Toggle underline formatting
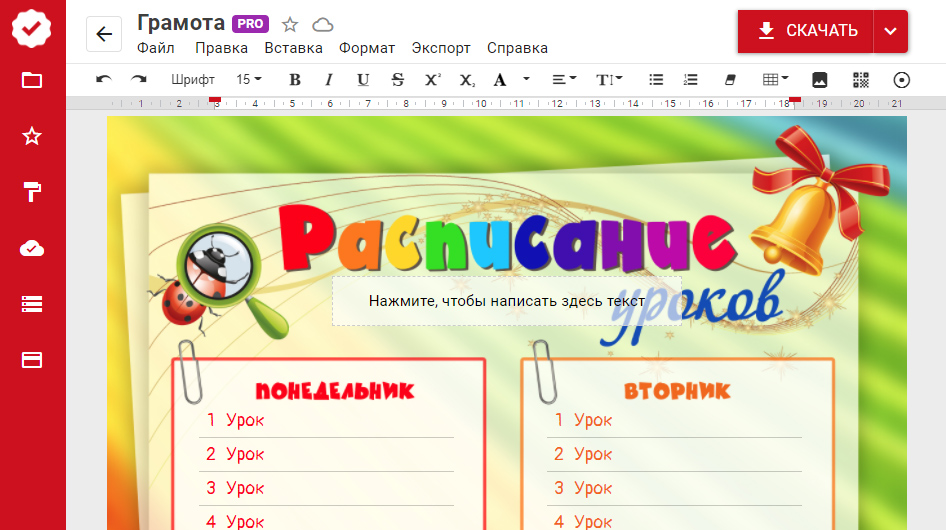This screenshot has height=530, width=946. coord(363,80)
